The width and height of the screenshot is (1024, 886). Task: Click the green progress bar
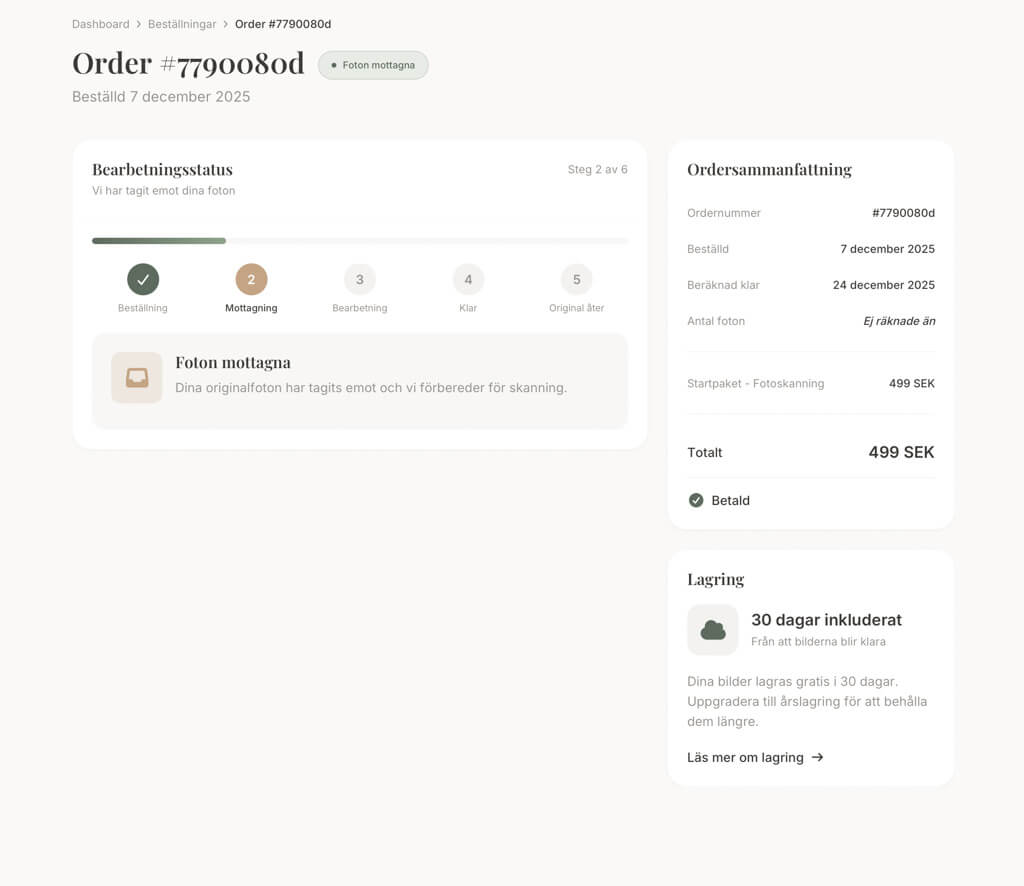tap(158, 240)
